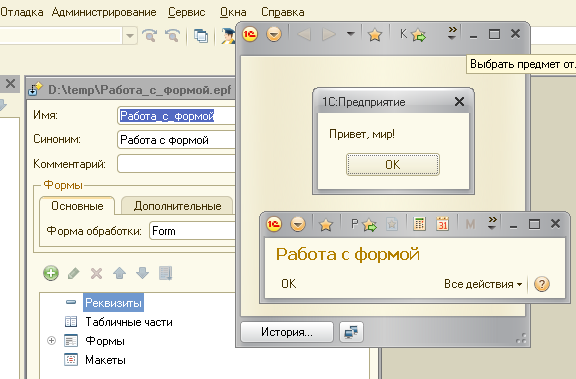Click the Back navigation arrow
The image size is (576, 379).
pyautogui.click(x=304, y=35)
